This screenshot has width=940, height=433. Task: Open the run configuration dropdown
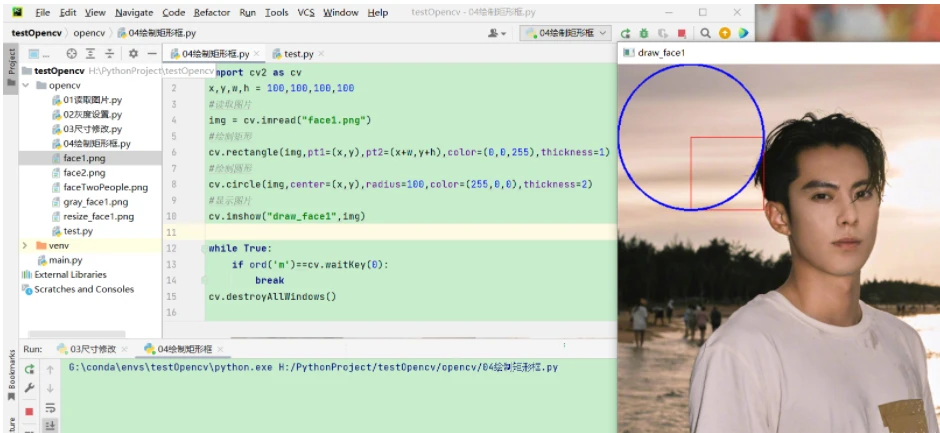tap(566, 34)
